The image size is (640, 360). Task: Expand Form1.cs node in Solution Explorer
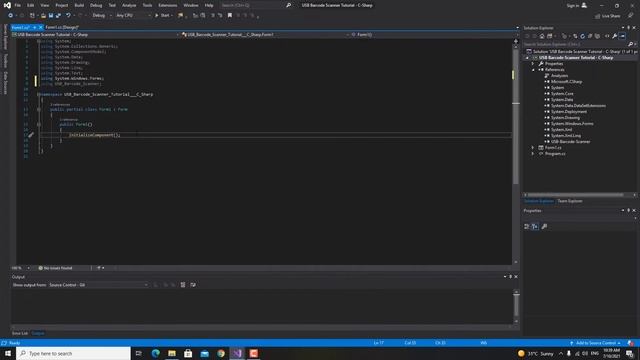click(533, 147)
